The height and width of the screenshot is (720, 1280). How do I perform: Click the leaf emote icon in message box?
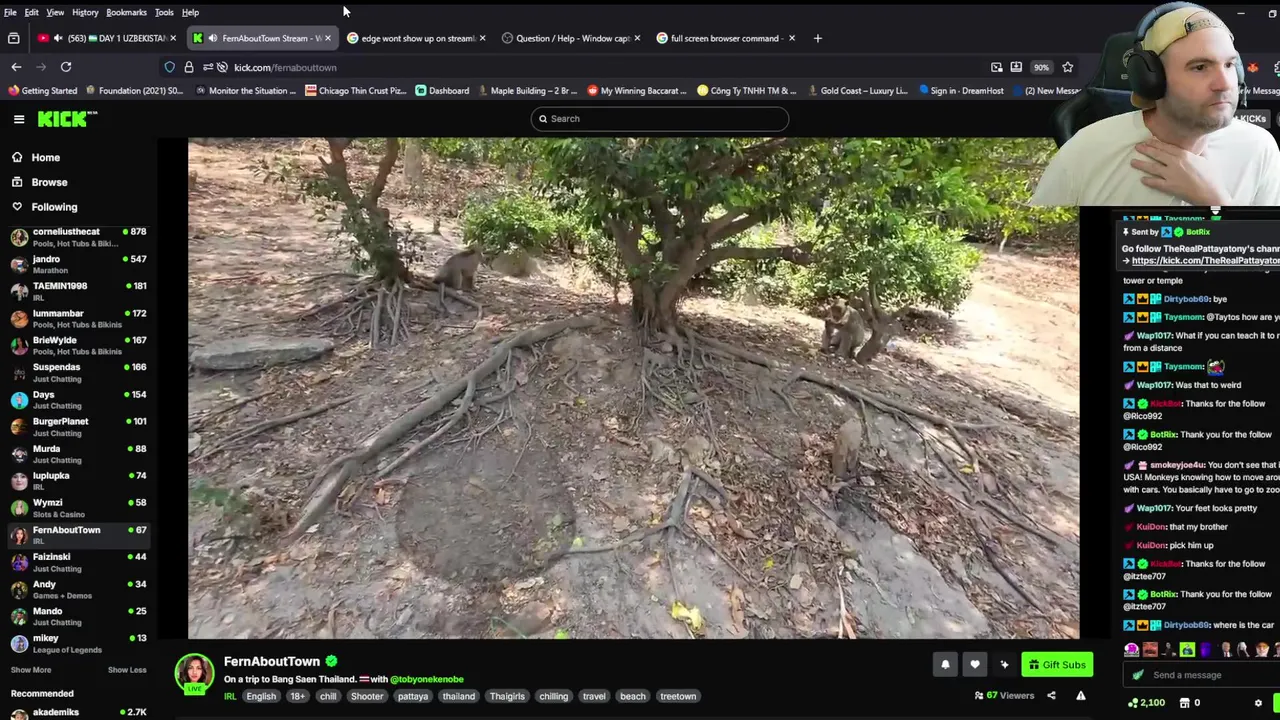pos(1137,675)
